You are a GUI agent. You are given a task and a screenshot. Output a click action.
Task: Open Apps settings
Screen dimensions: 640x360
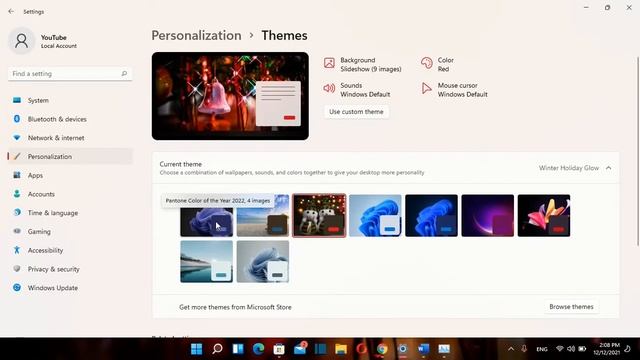pyautogui.click(x=70, y=175)
